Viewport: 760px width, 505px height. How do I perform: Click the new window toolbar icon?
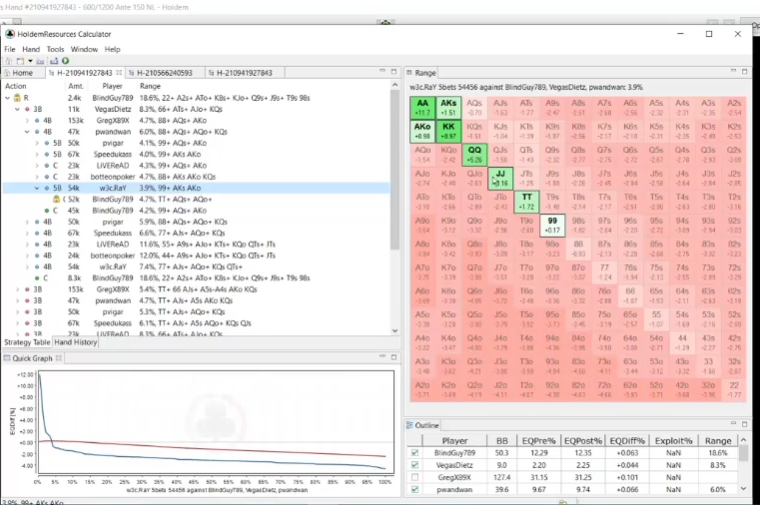(20, 61)
